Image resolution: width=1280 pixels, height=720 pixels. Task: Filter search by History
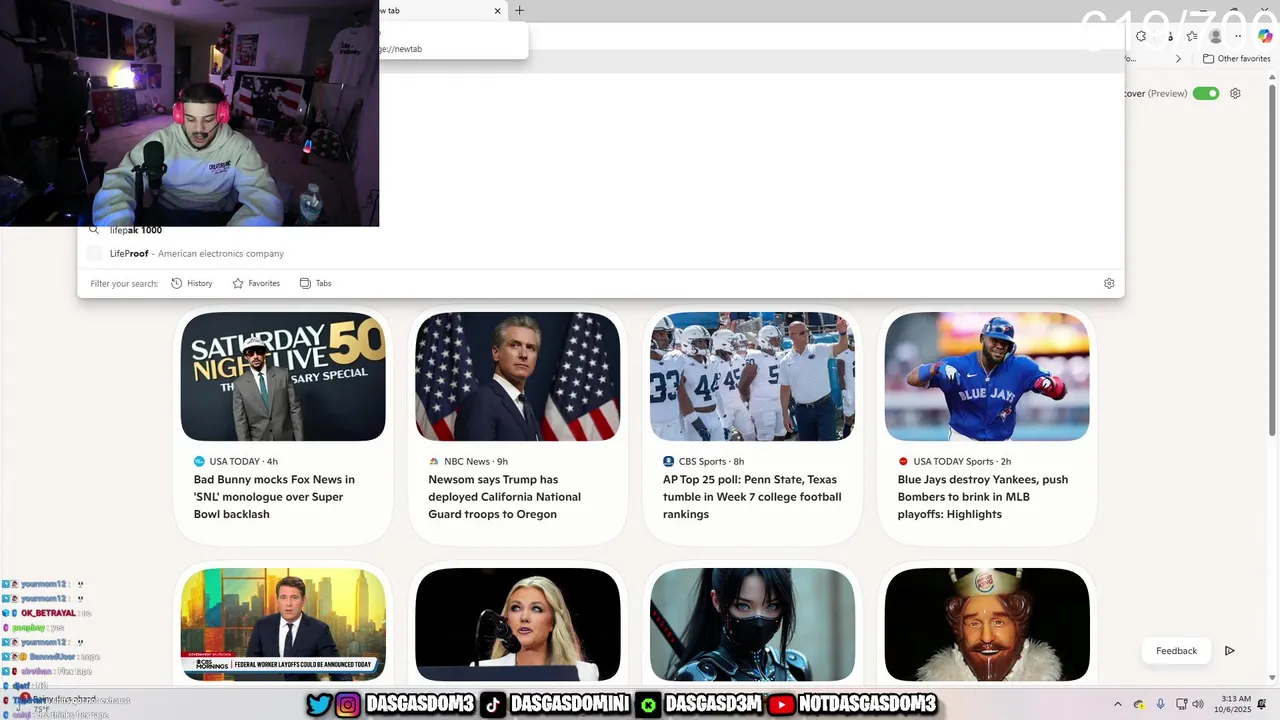(192, 283)
